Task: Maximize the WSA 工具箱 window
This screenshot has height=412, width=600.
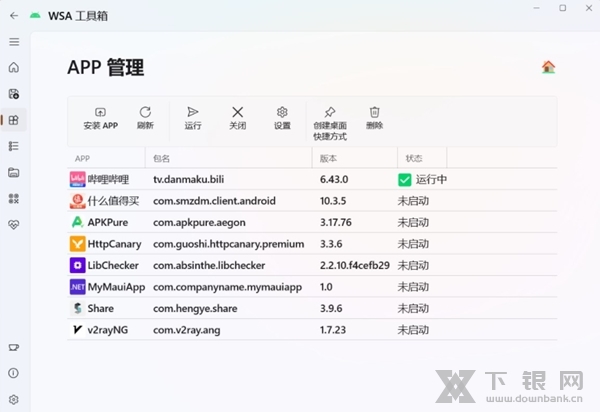Action: (562, 8)
